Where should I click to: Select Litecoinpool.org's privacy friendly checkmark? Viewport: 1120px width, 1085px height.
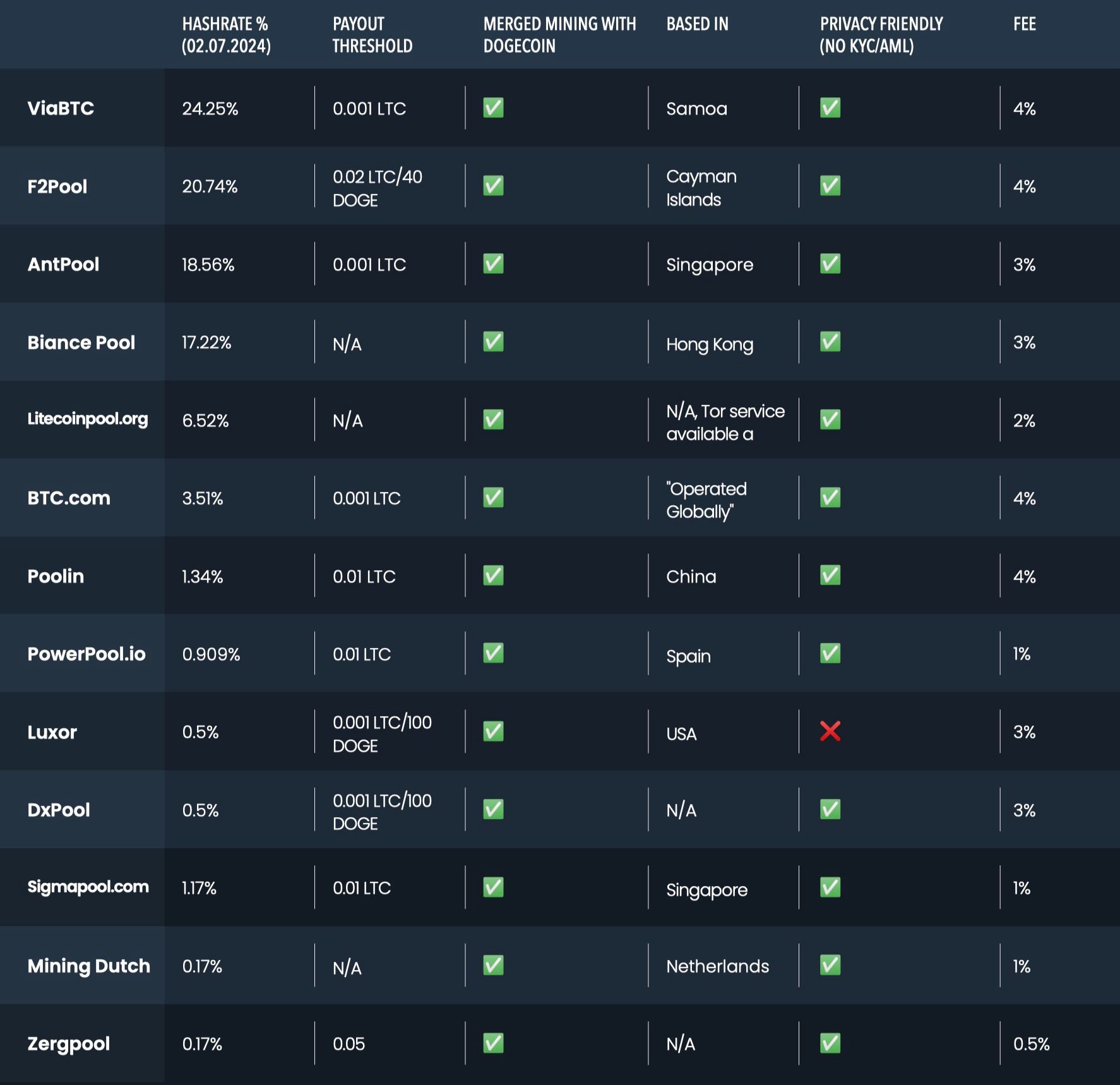point(830,419)
